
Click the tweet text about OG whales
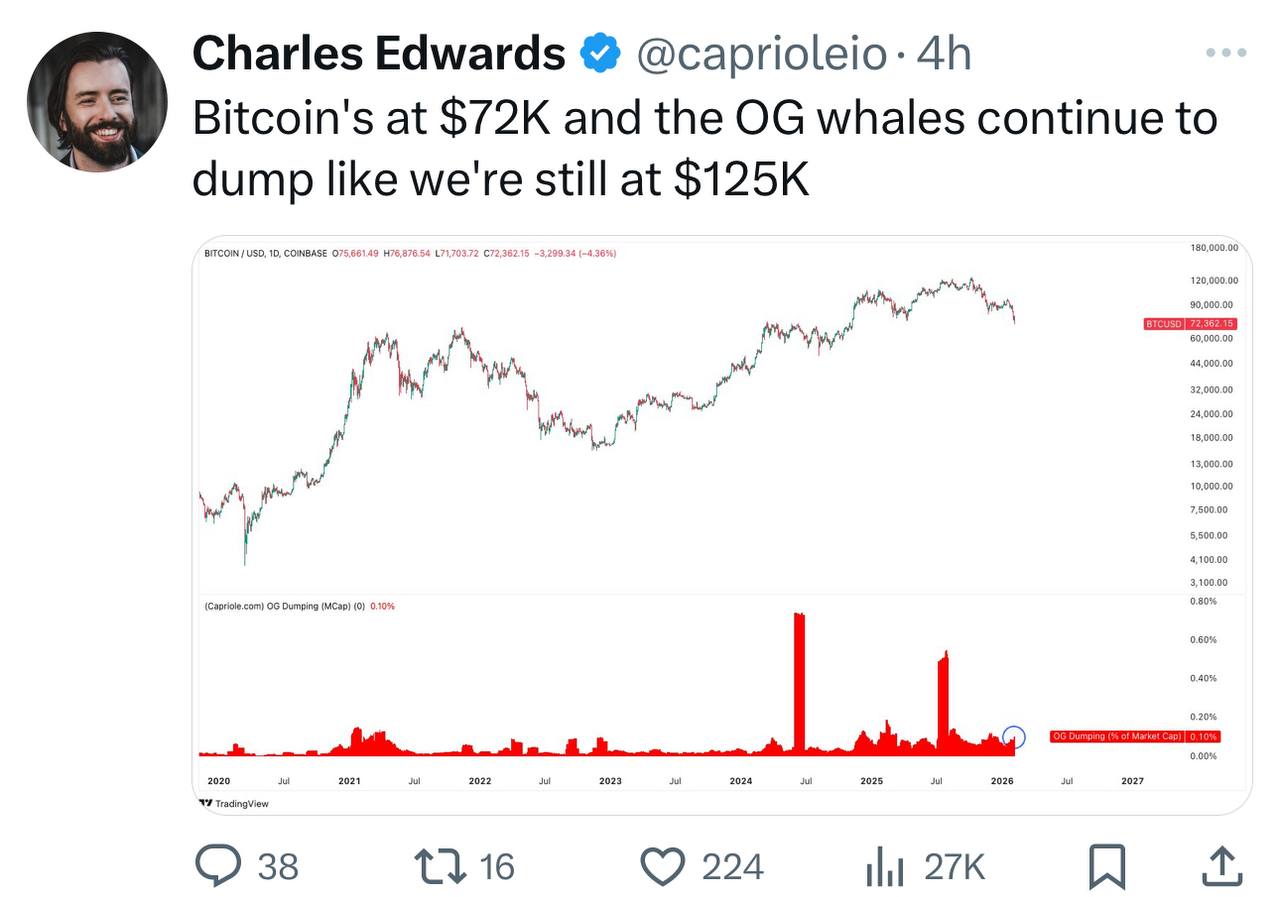[x=704, y=148]
